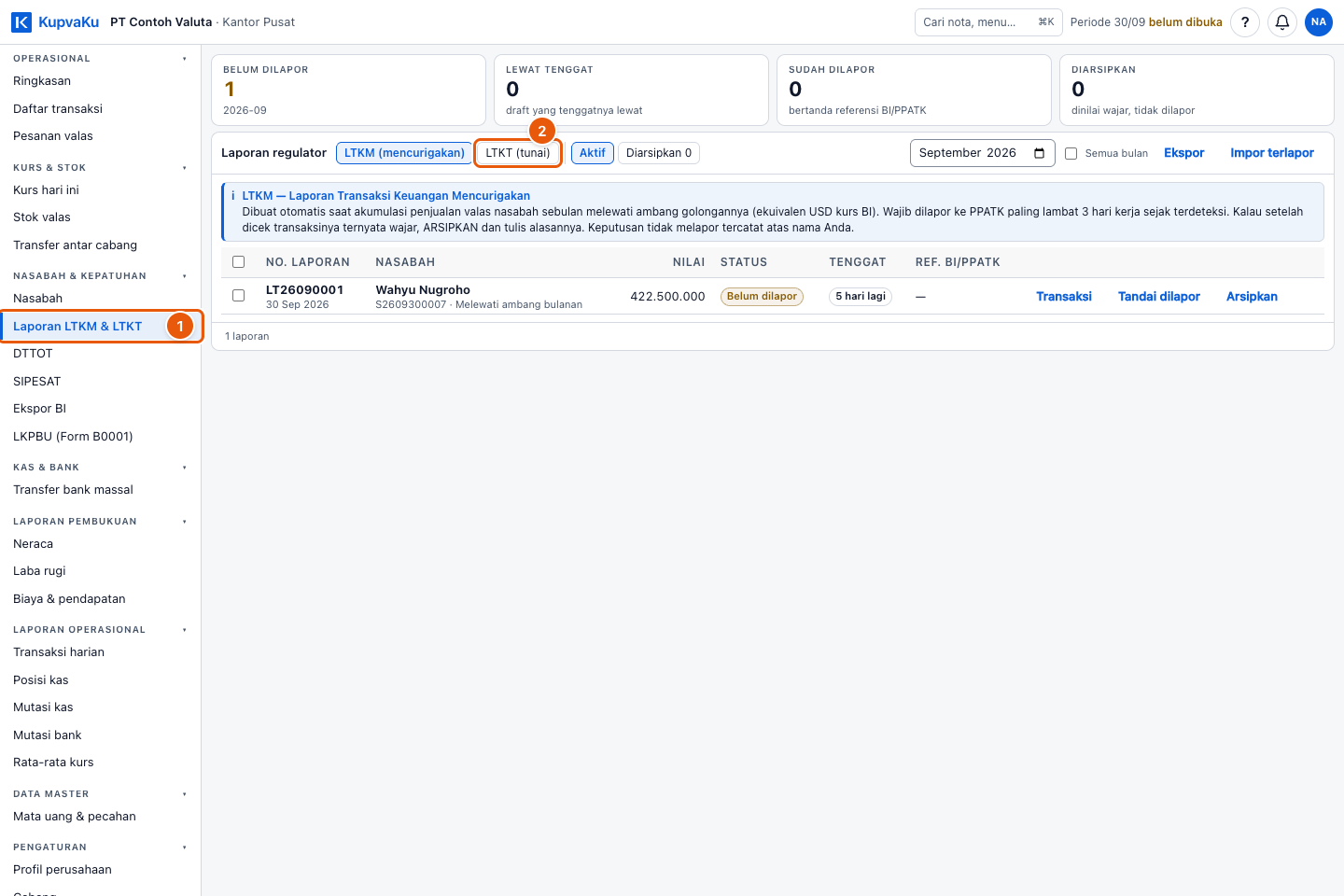The image size is (1344, 896).
Task: Focus the Cari nota, menu search field
Action: point(988,22)
